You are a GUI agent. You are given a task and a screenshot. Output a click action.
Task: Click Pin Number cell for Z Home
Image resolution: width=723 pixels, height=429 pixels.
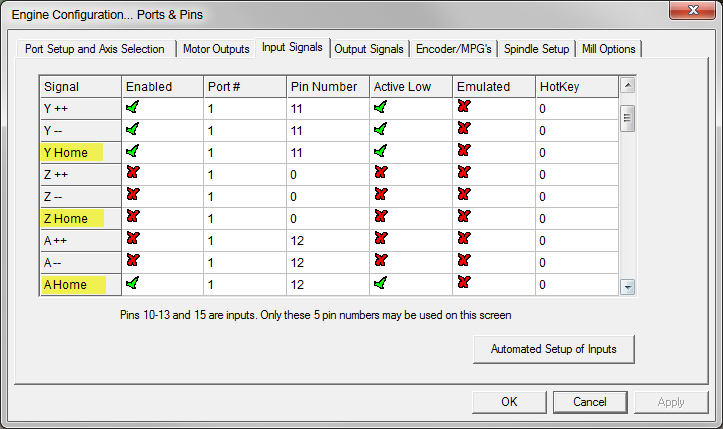click(x=328, y=219)
